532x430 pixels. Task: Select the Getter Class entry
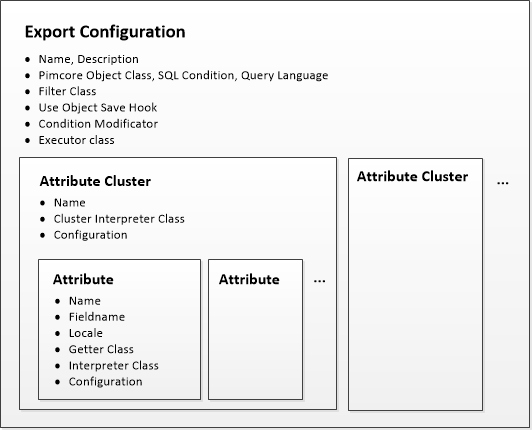(x=101, y=349)
